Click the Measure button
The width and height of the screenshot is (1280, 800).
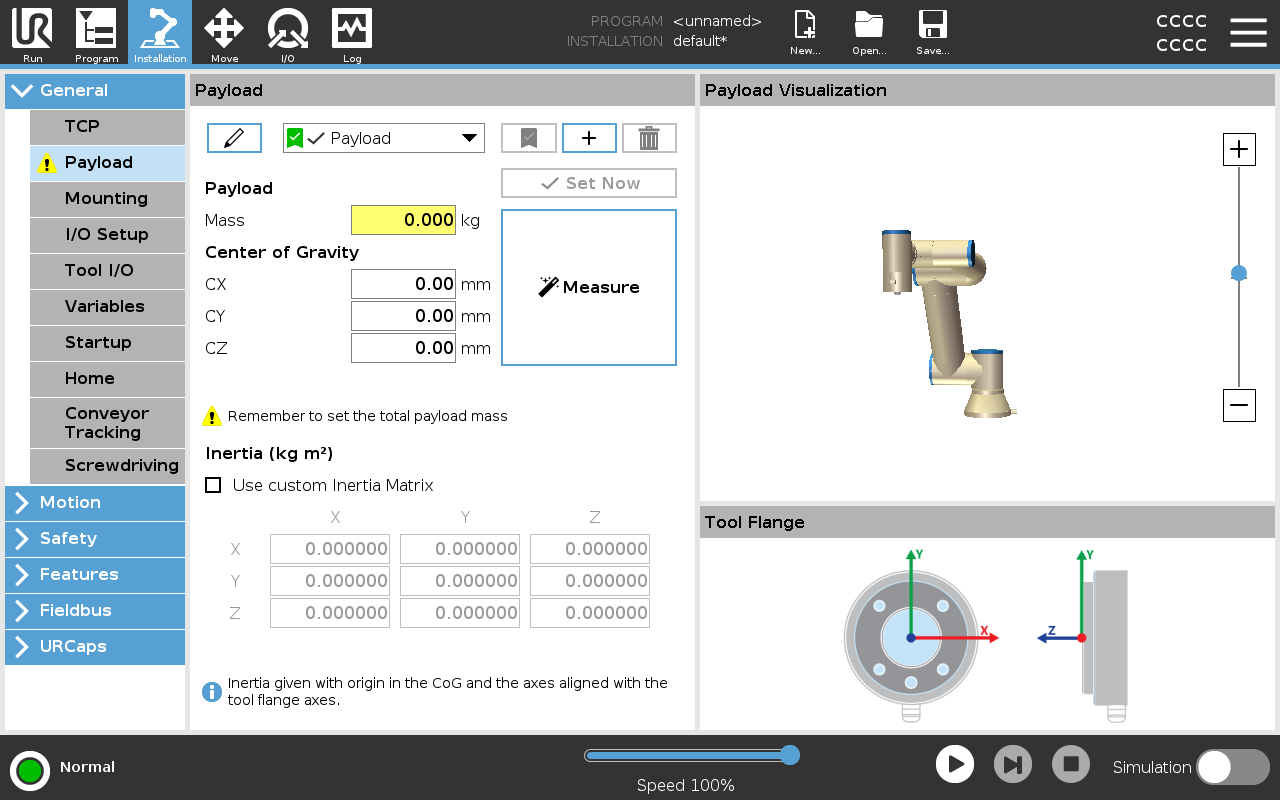589,287
